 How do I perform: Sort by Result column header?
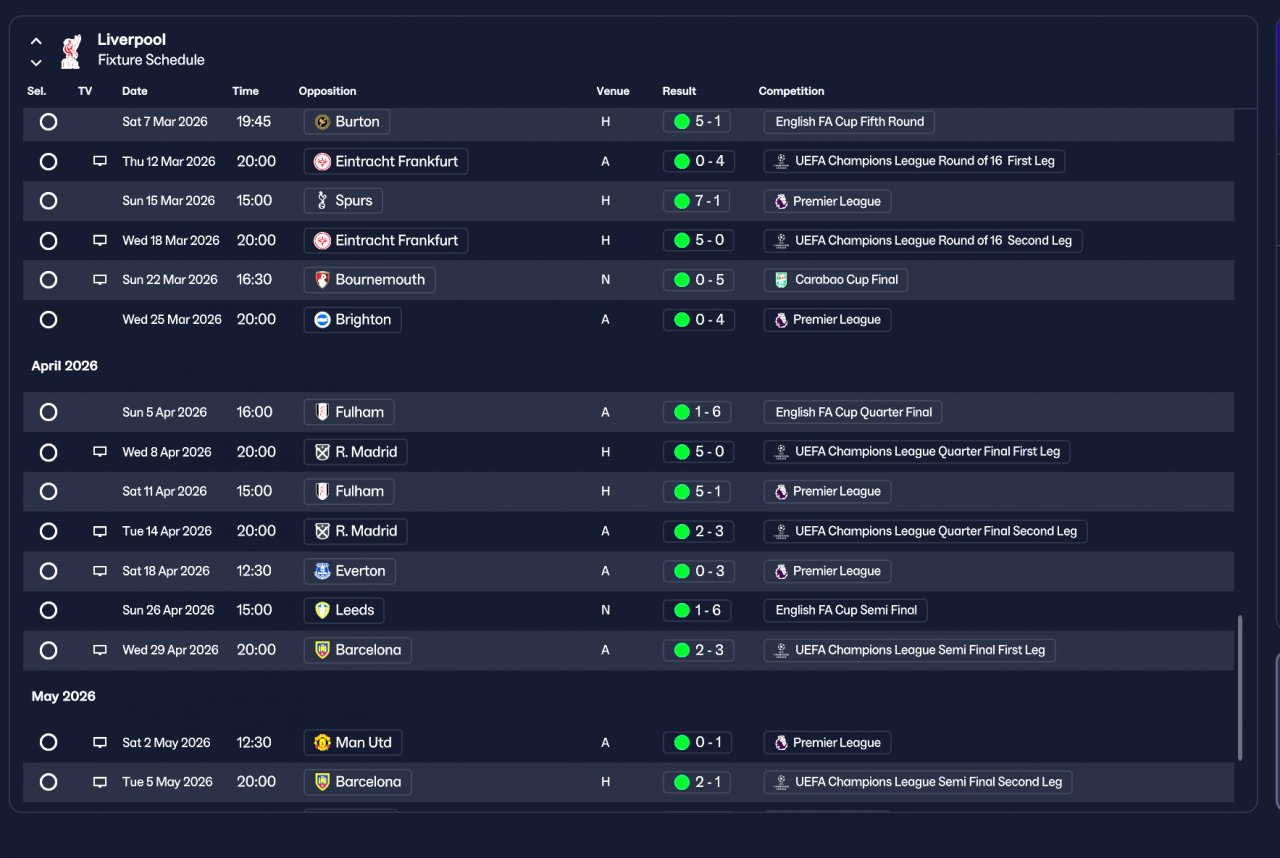coord(679,91)
